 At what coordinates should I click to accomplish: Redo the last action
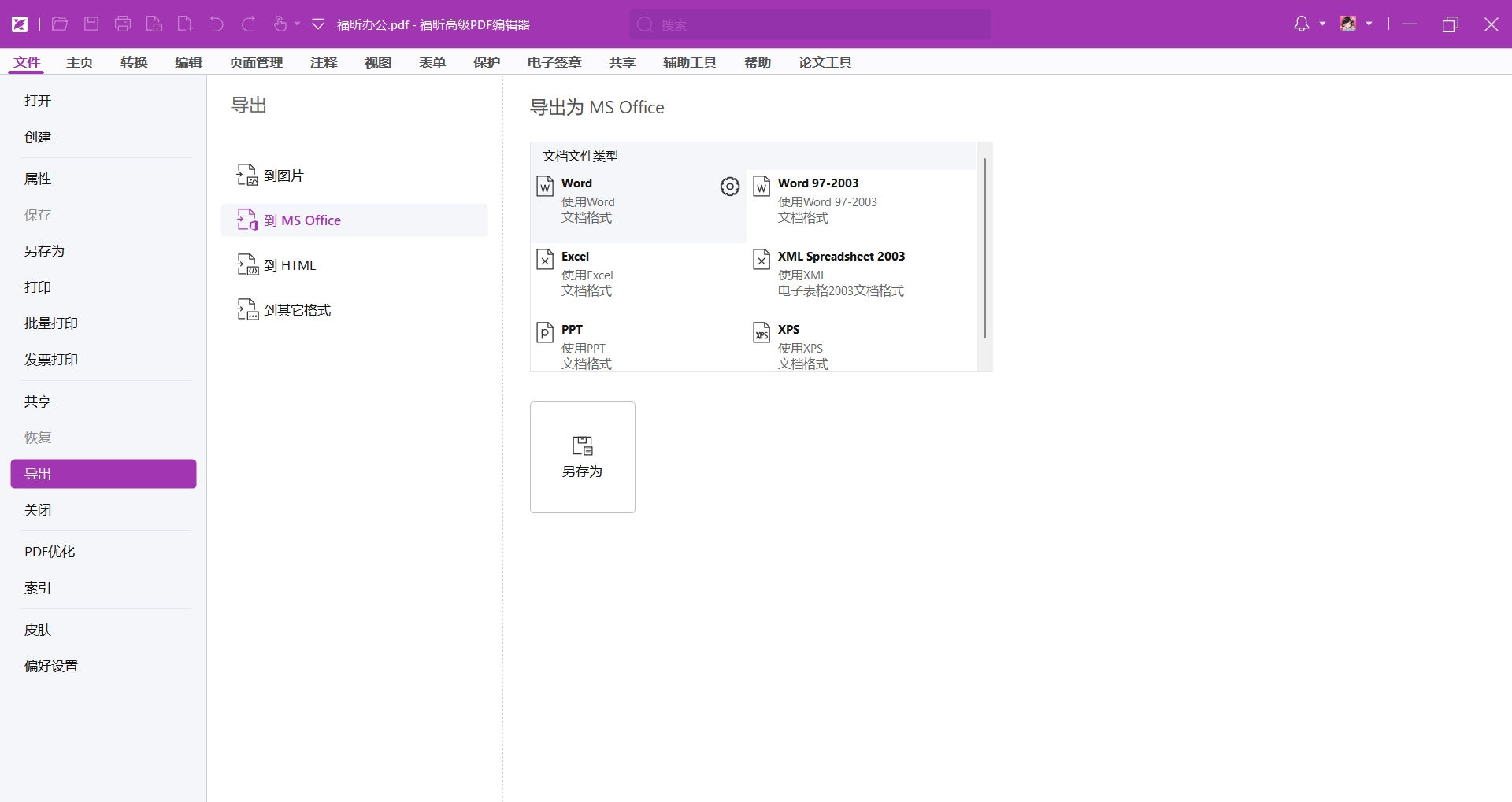coord(248,24)
